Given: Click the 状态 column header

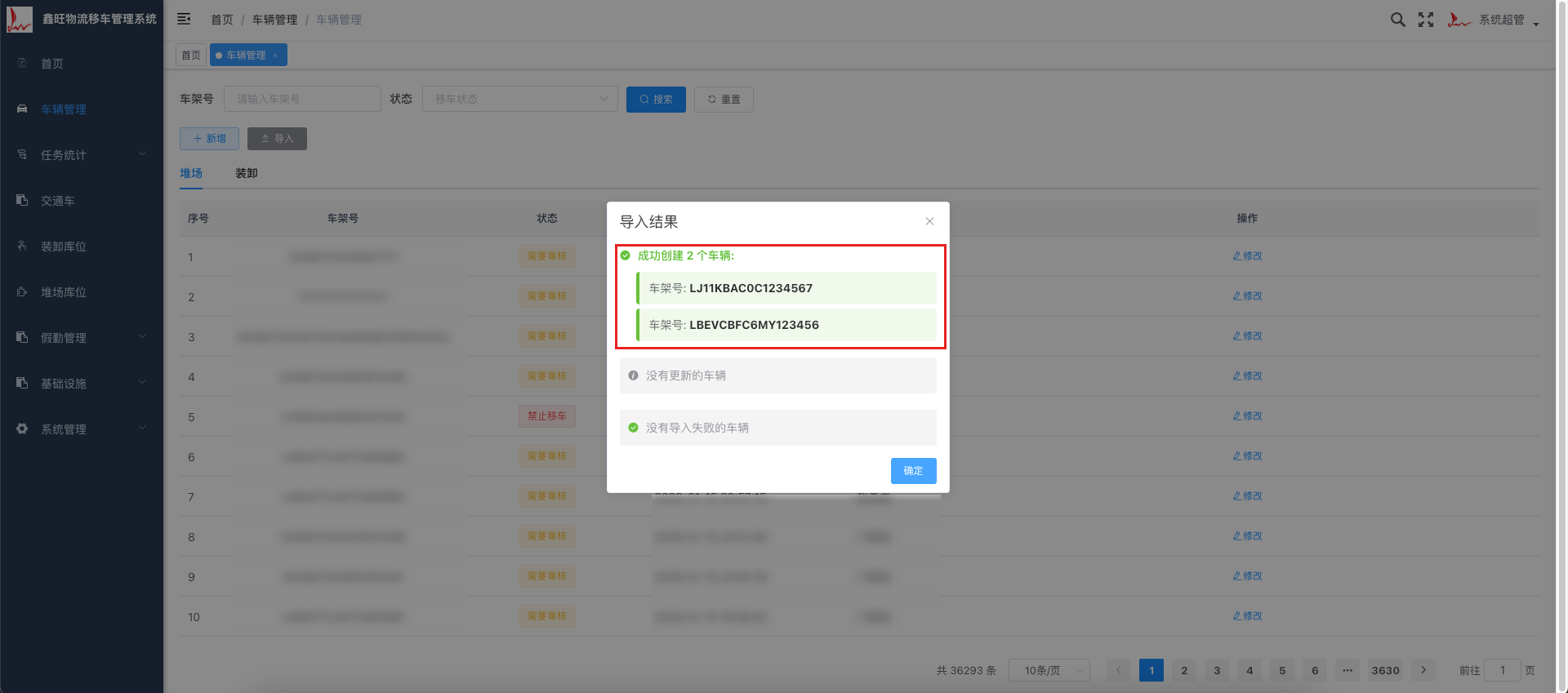Looking at the screenshot, I should tap(547, 219).
